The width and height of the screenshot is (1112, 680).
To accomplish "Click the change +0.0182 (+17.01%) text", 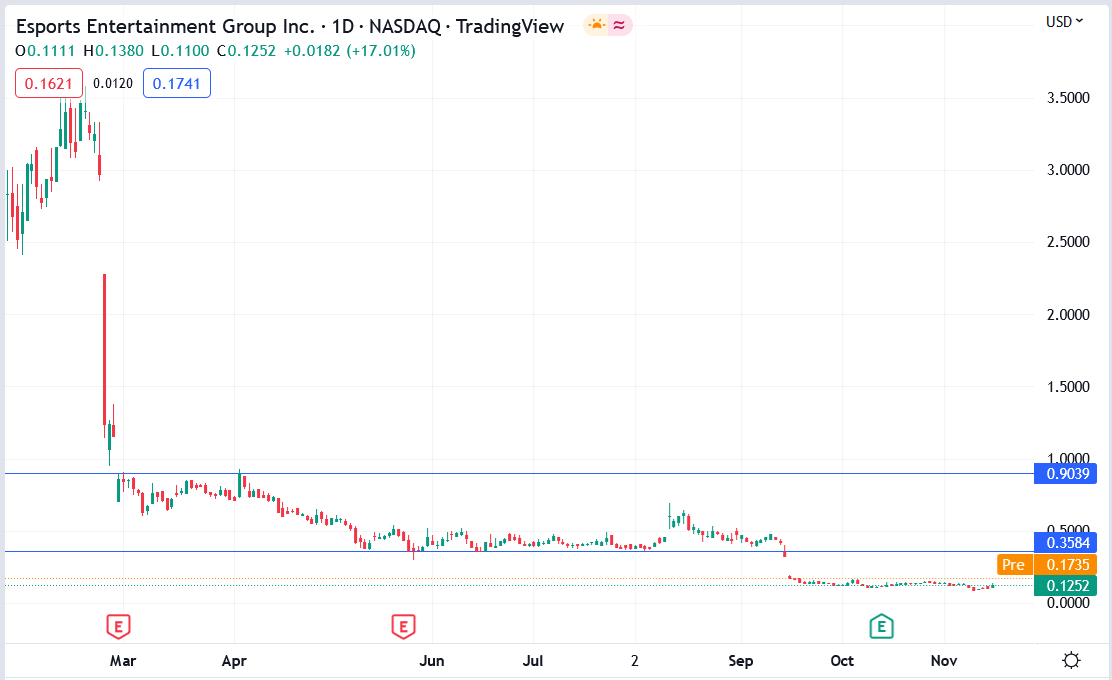I will (350, 51).
